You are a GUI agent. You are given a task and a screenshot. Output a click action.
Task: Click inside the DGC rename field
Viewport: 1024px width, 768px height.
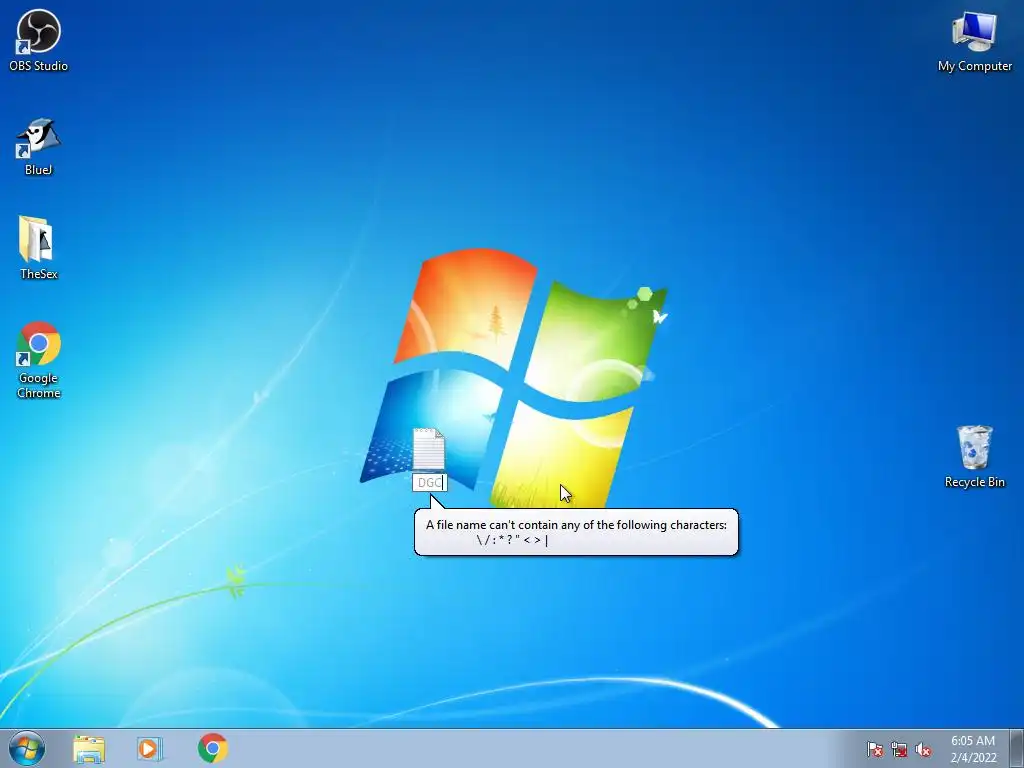coord(430,483)
